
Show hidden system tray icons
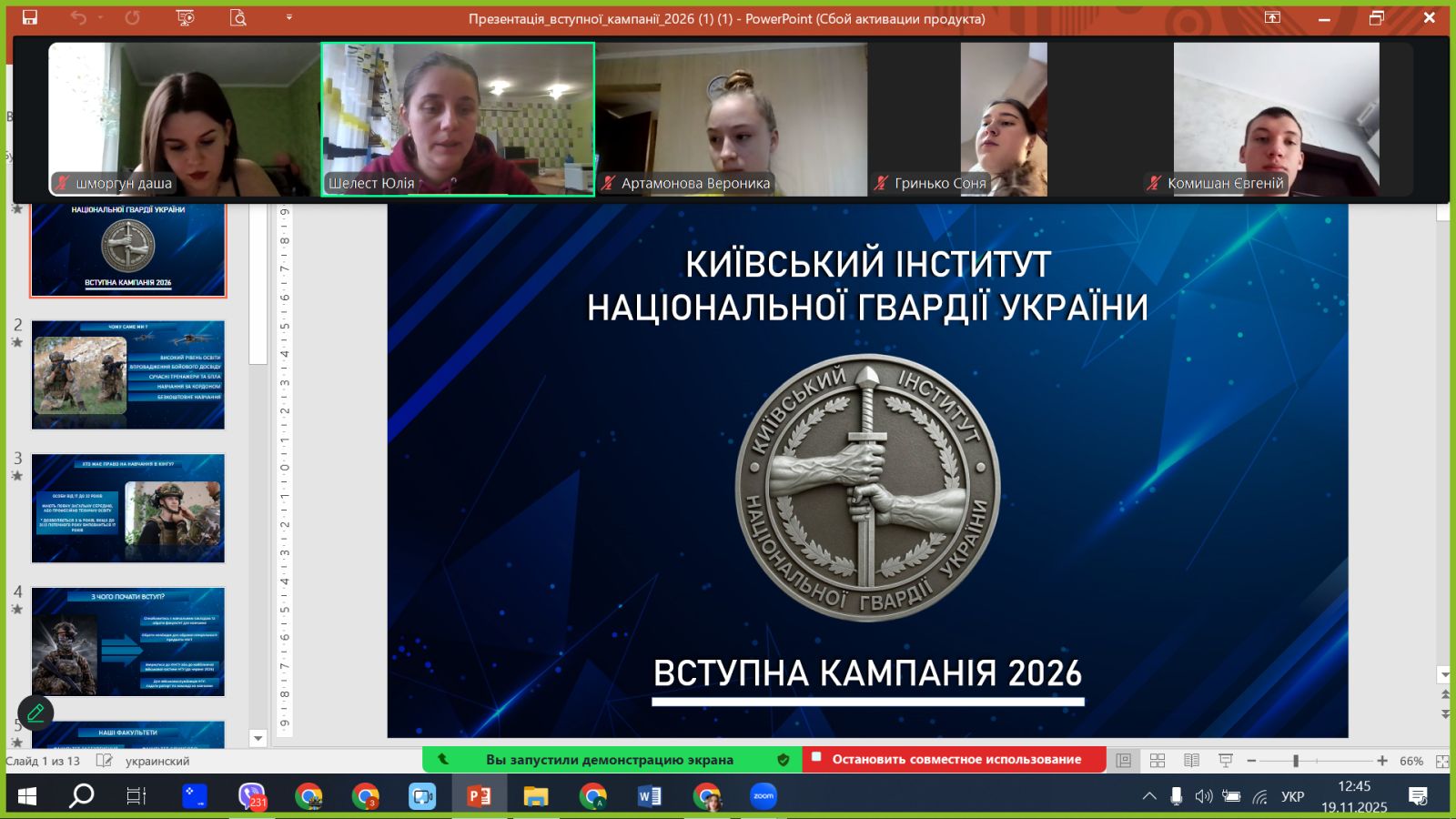(x=1149, y=796)
